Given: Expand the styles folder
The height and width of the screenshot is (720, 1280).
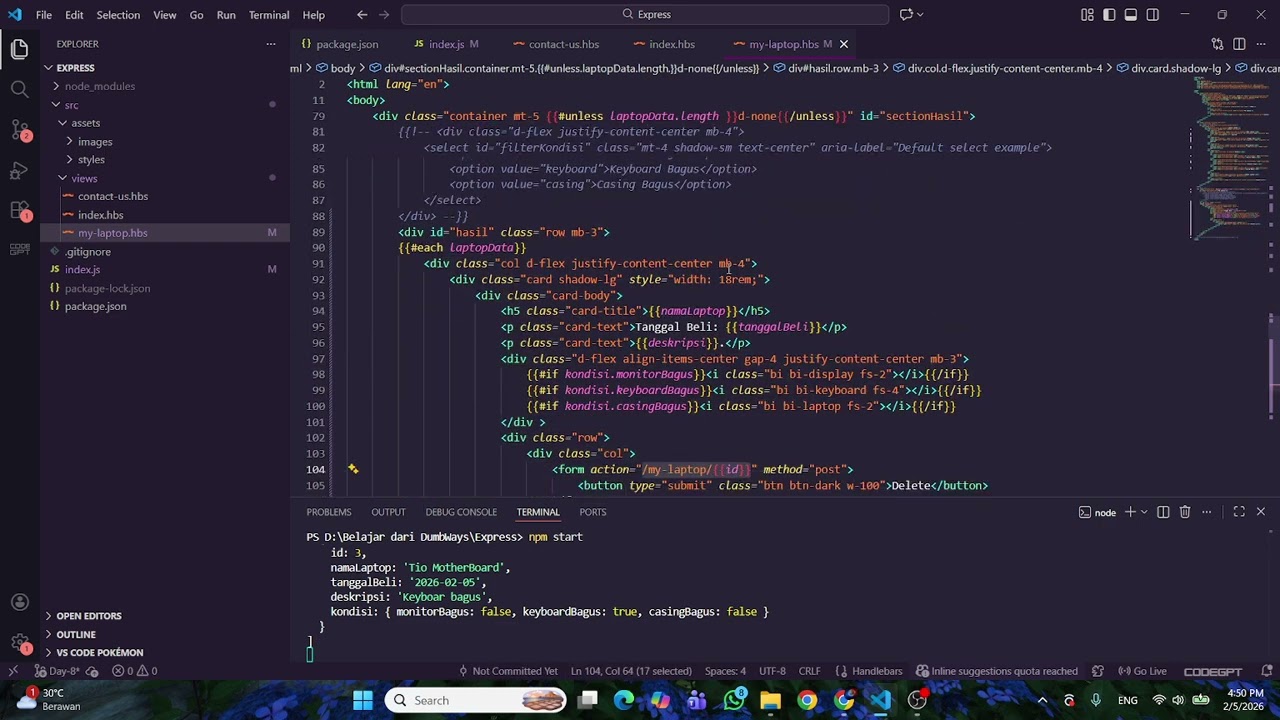Looking at the screenshot, I should pos(91,160).
